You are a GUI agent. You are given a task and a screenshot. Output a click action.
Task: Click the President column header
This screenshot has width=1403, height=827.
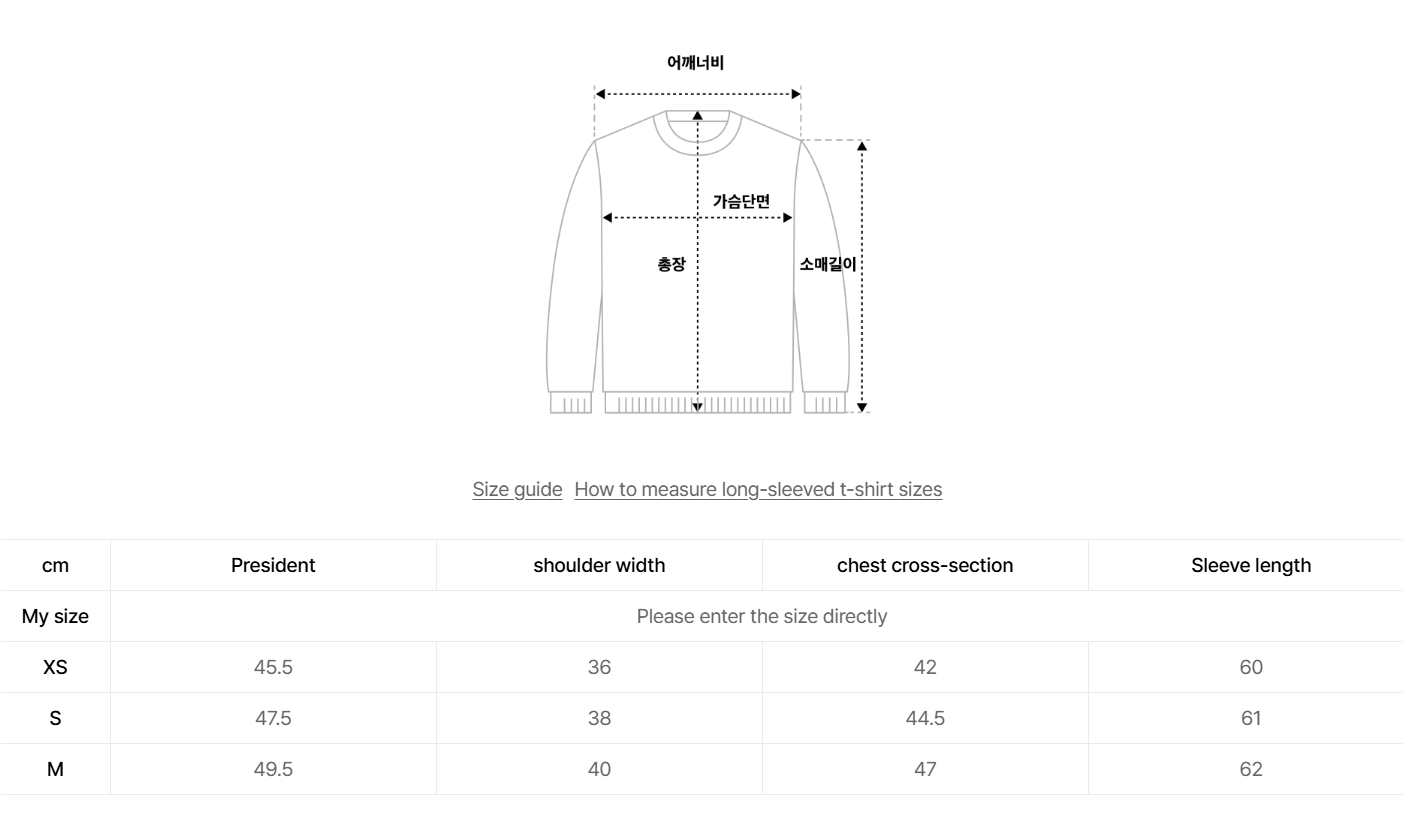tap(273, 565)
